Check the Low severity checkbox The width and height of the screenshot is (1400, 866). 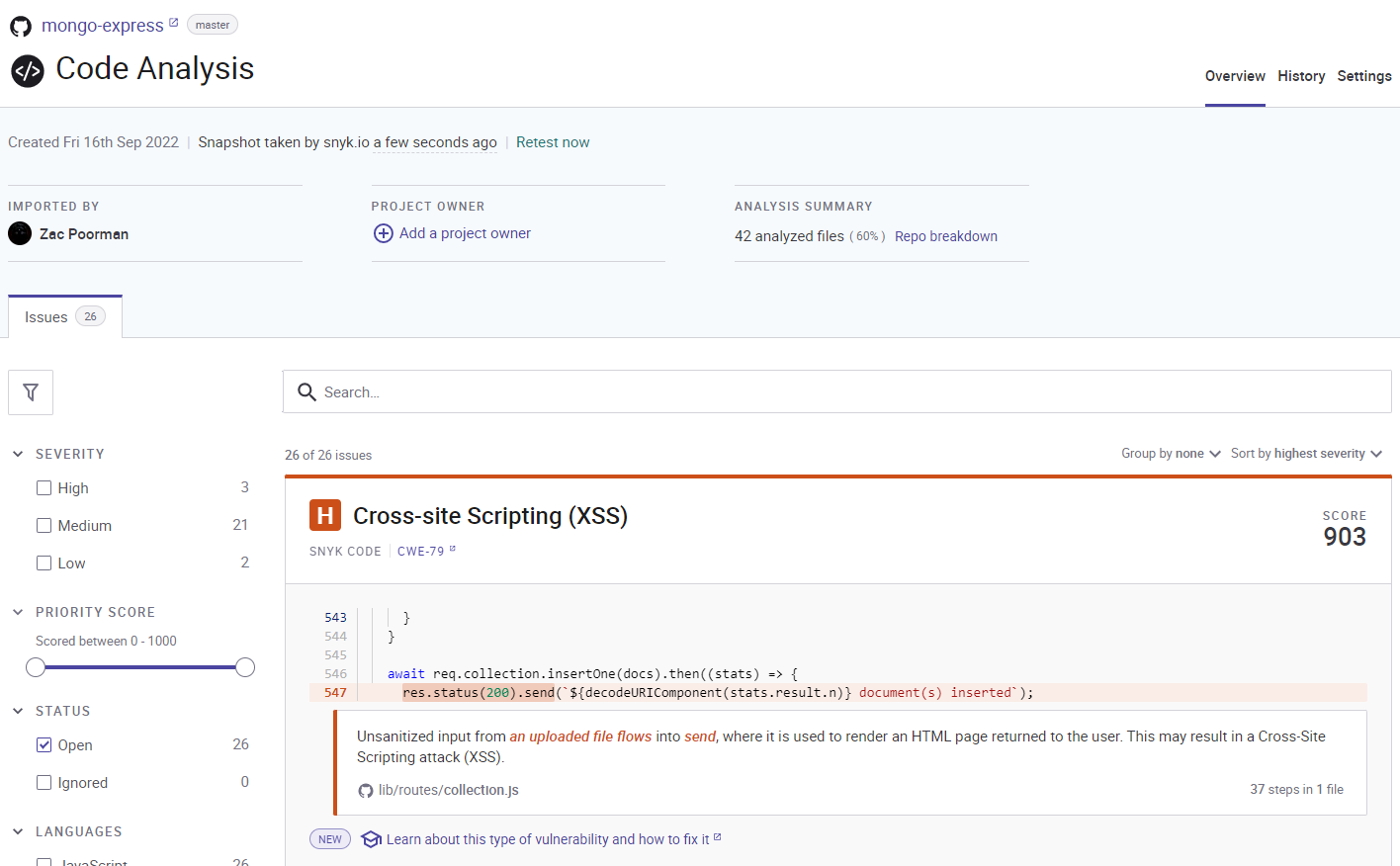44,563
